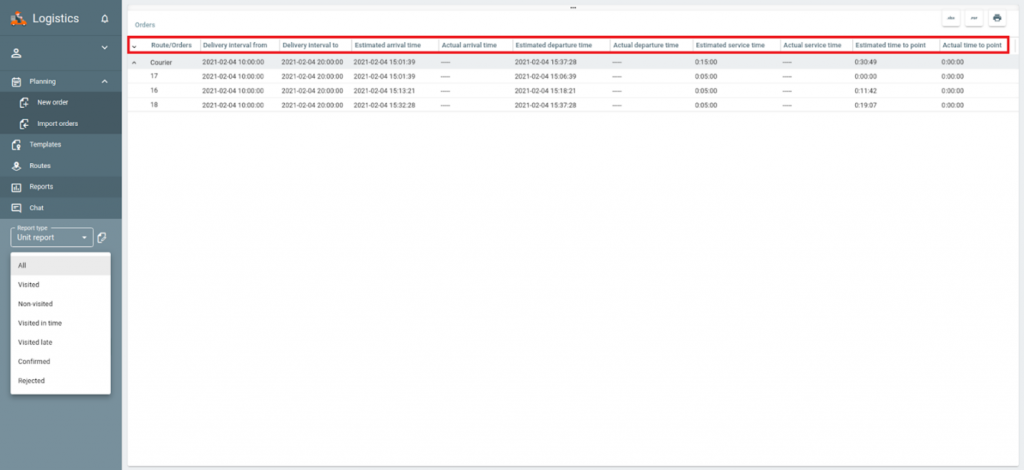Export the report as PDF
Viewport: 1024px width, 470px height.
974,18
